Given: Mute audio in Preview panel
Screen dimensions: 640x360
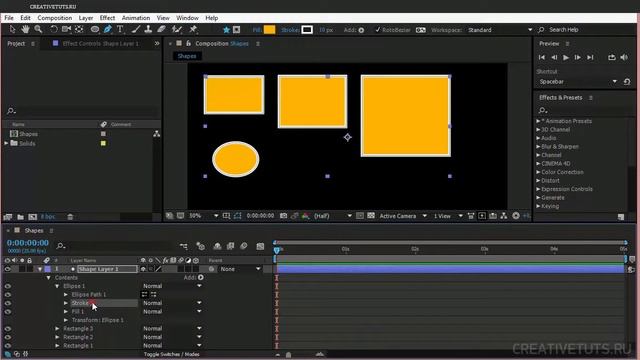Looking at the screenshot, I should point(624,58).
